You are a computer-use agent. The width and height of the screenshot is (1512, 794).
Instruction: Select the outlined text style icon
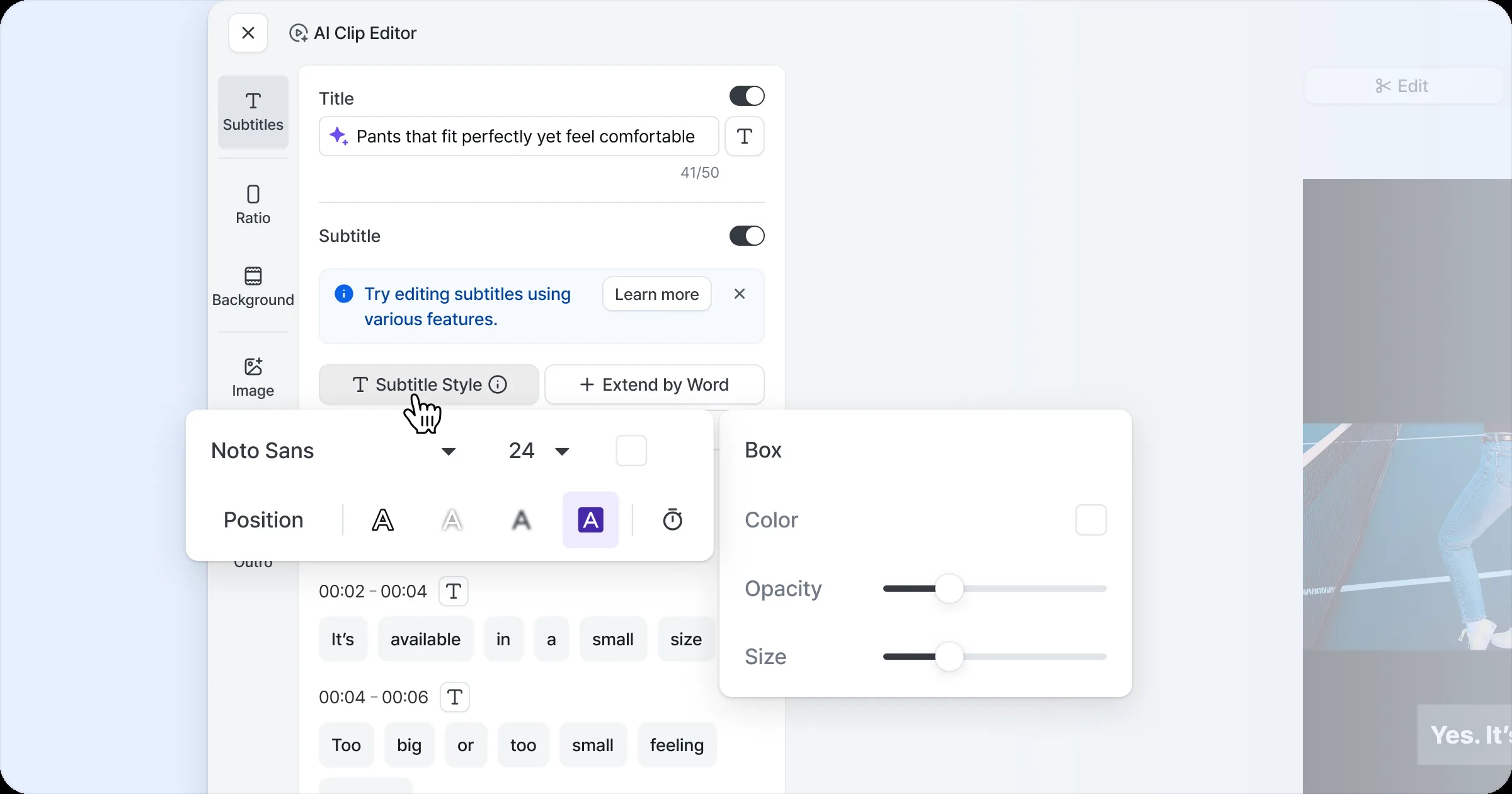pyautogui.click(x=383, y=520)
